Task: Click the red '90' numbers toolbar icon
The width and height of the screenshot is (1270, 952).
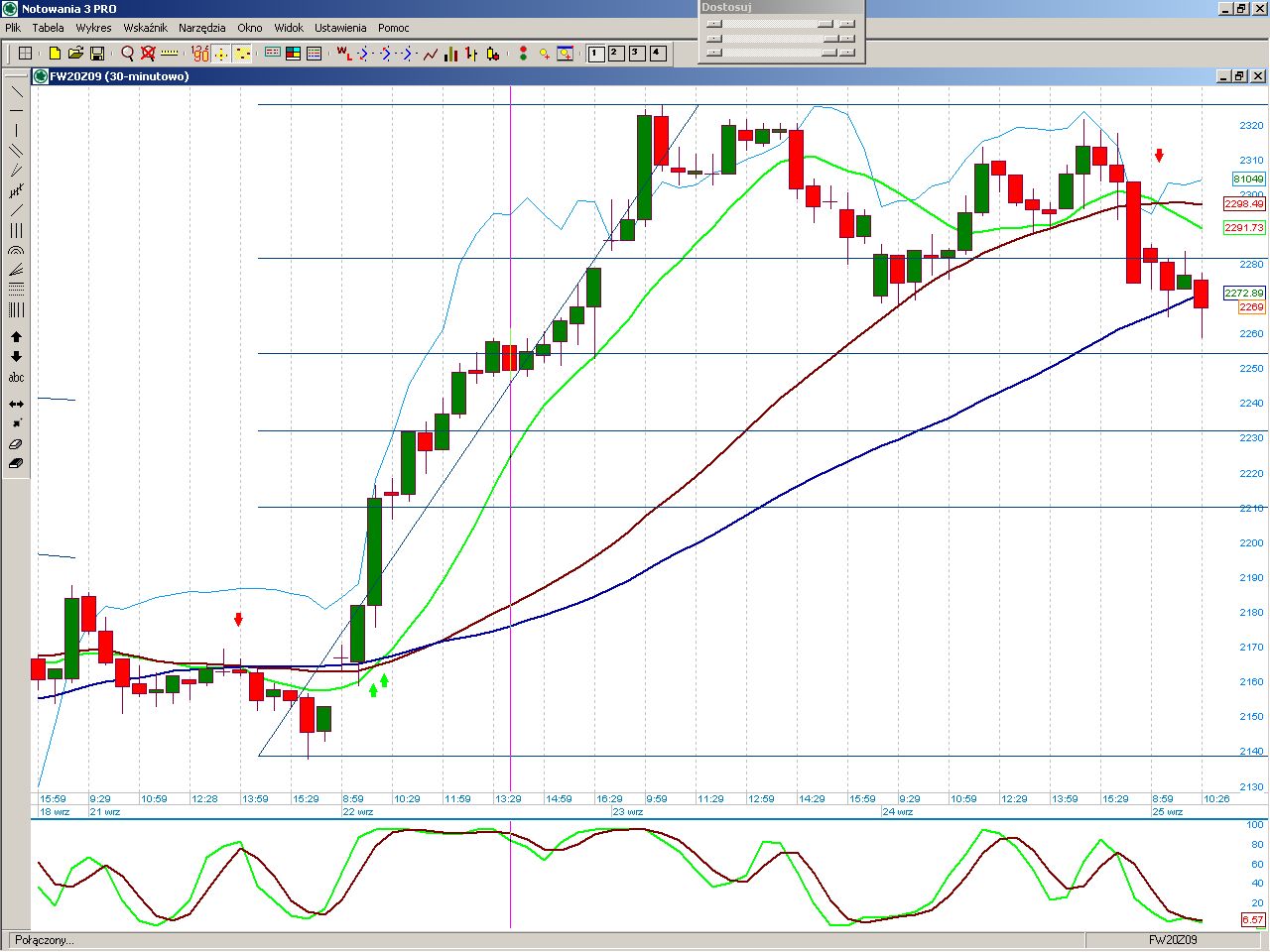Action: click(200, 54)
